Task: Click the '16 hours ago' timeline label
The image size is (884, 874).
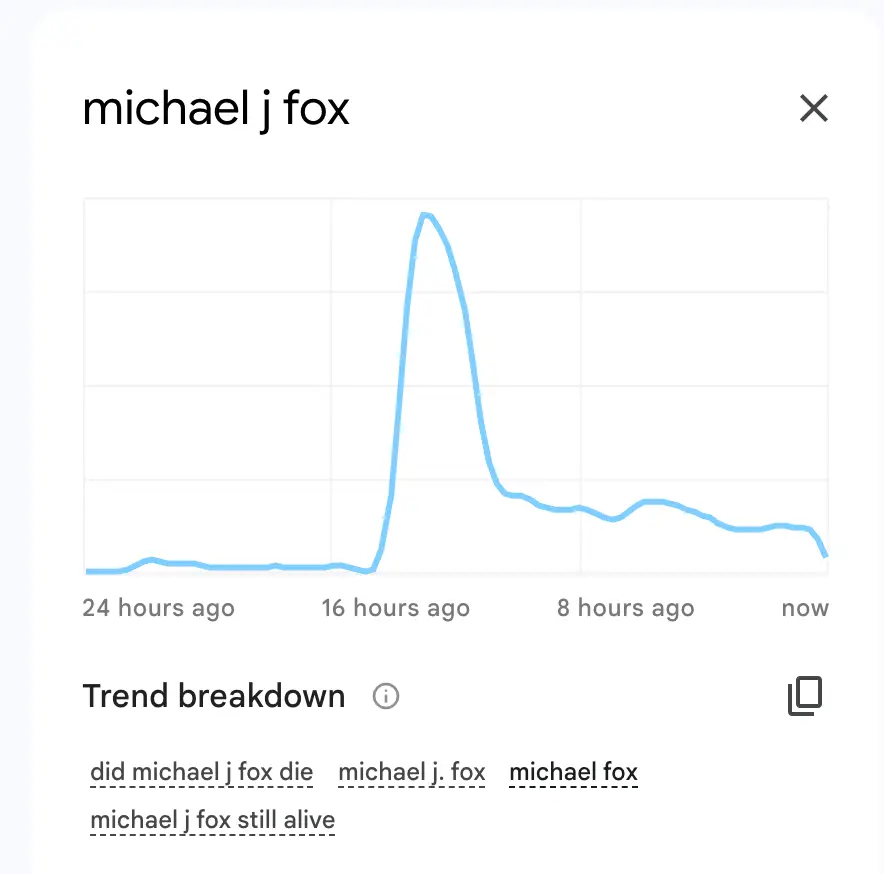Action: 395,607
